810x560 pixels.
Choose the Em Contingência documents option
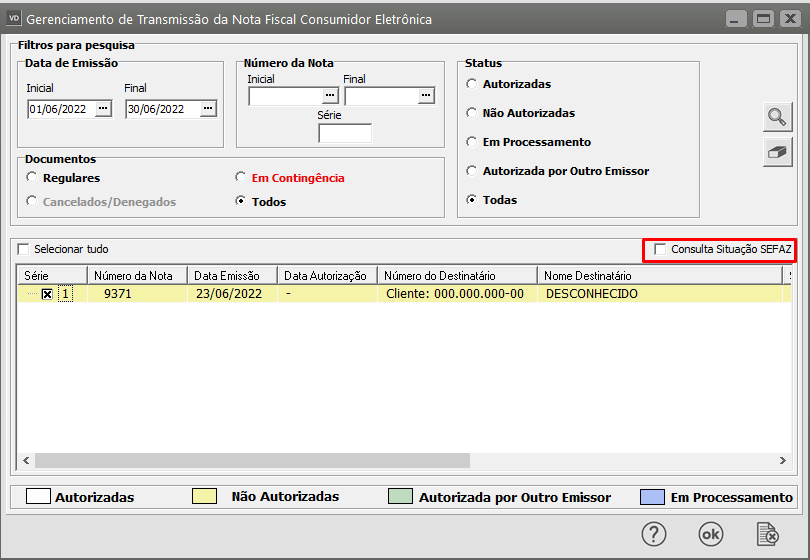pyautogui.click(x=240, y=178)
